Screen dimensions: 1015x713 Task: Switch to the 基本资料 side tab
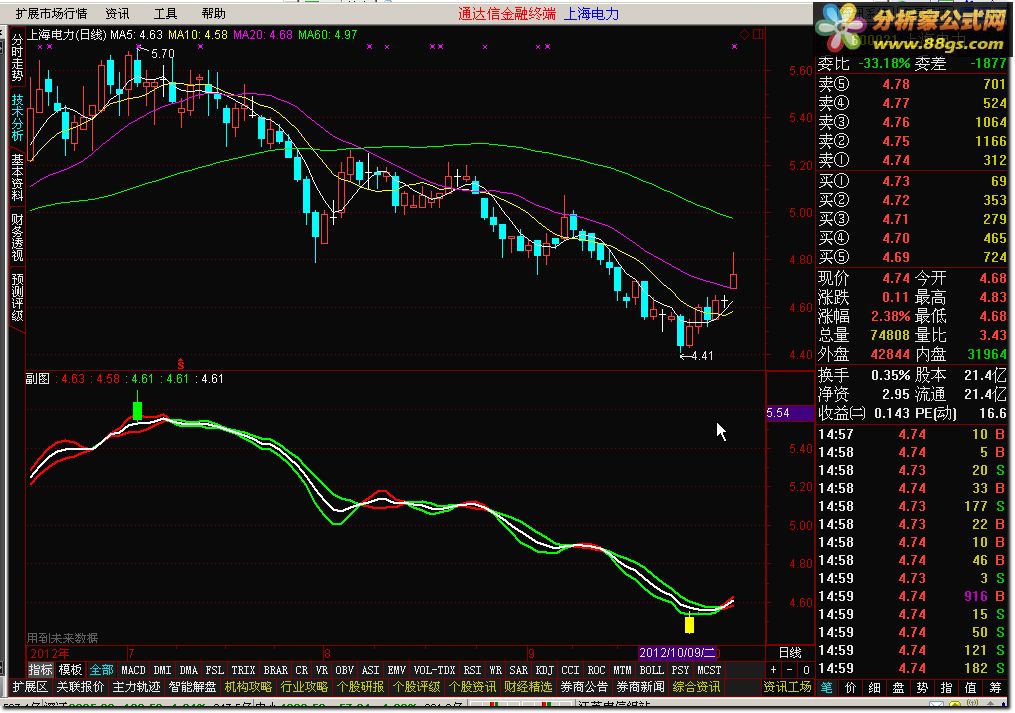pos(17,177)
